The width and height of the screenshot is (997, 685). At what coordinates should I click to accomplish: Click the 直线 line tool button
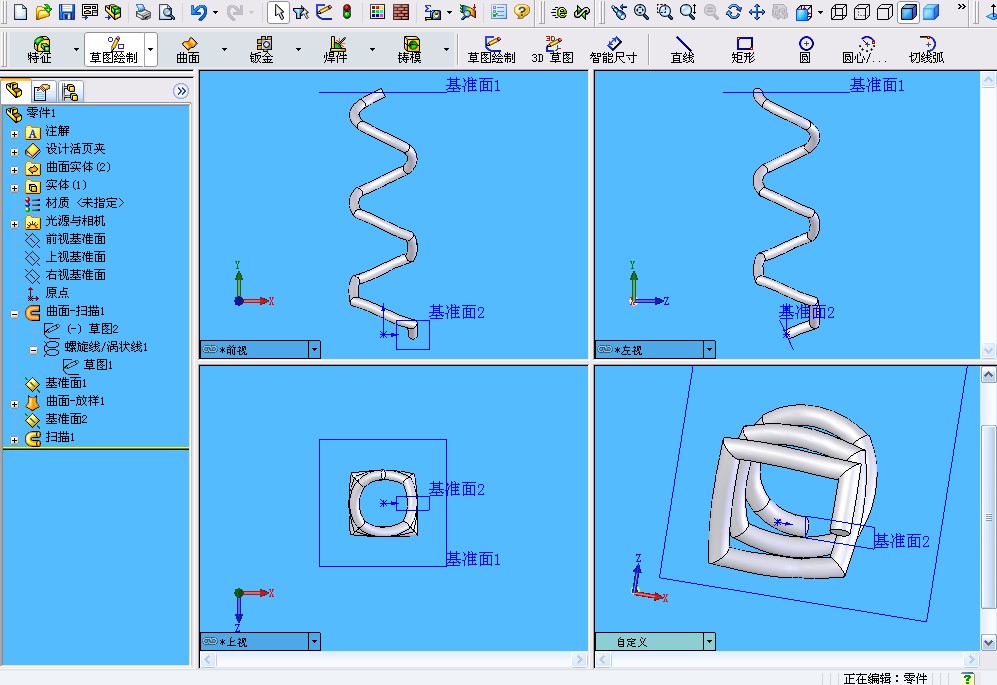pyautogui.click(x=682, y=50)
